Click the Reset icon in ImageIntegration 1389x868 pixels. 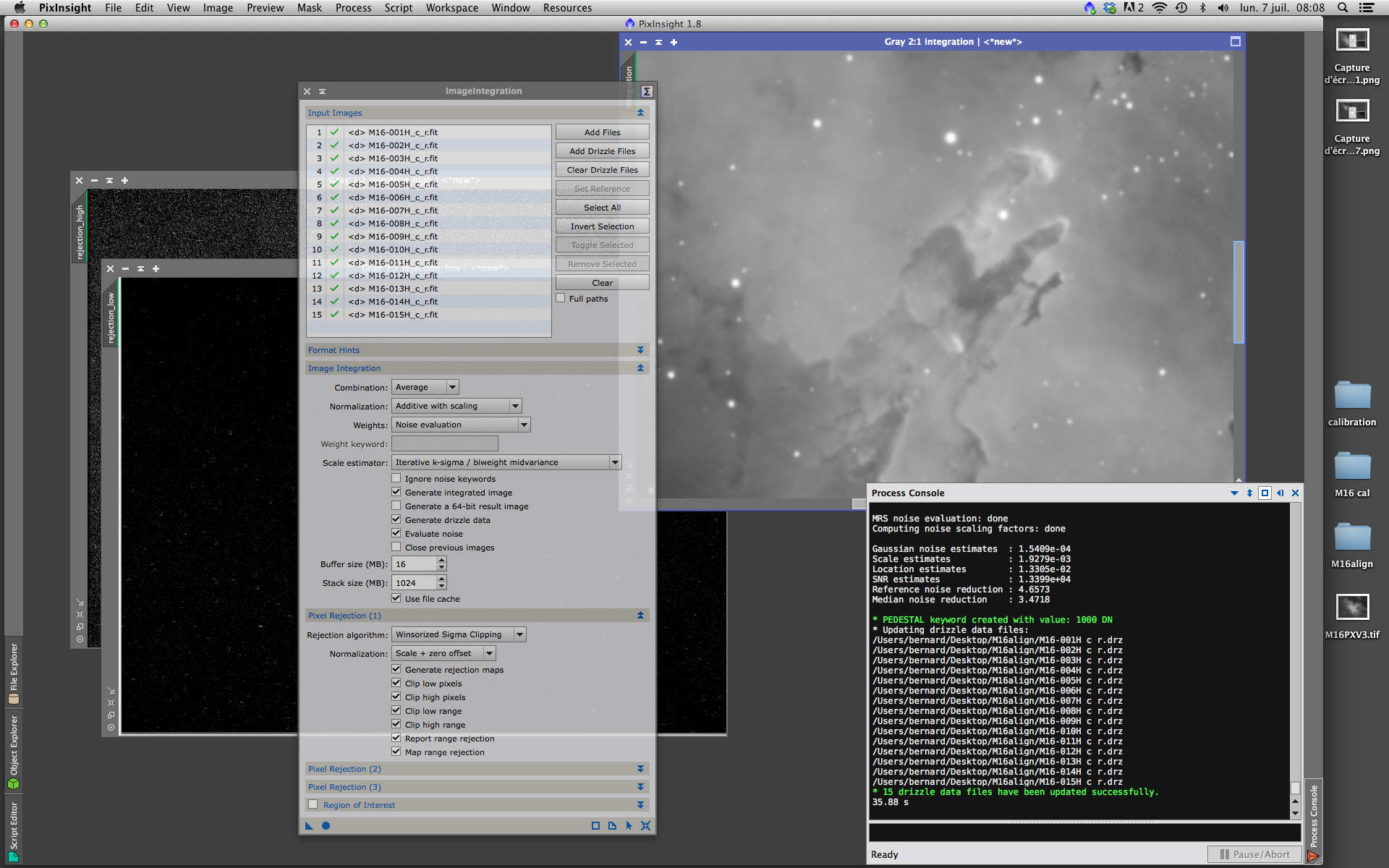point(645,825)
